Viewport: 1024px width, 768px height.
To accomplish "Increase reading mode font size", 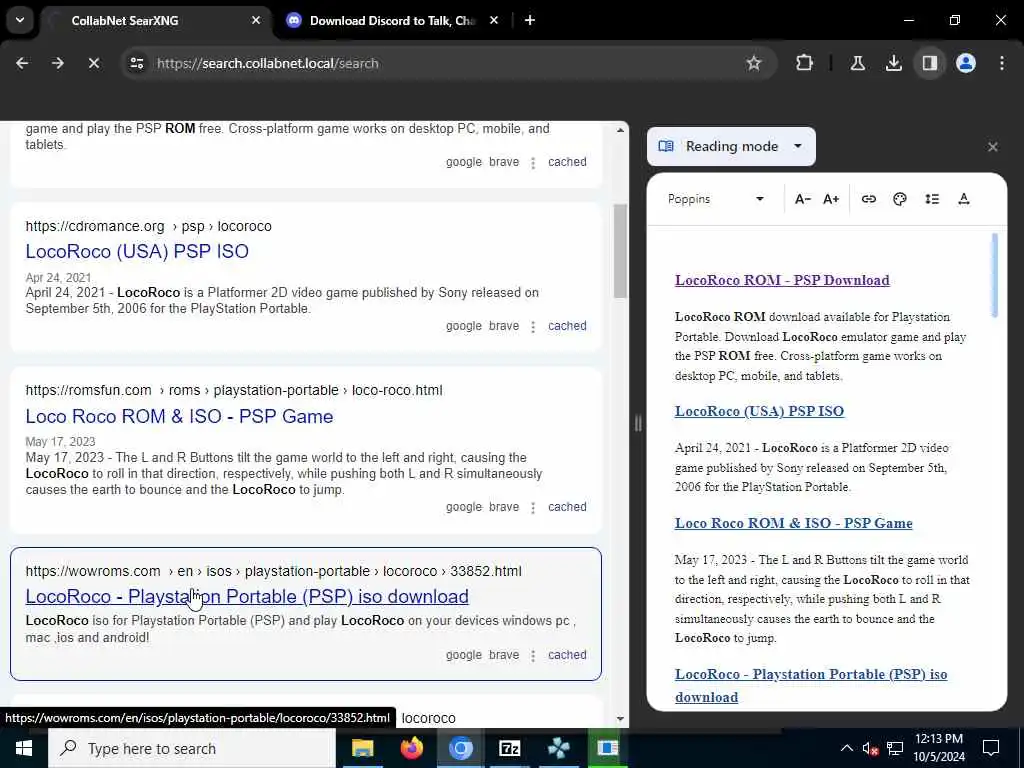I will pos(831,199).
